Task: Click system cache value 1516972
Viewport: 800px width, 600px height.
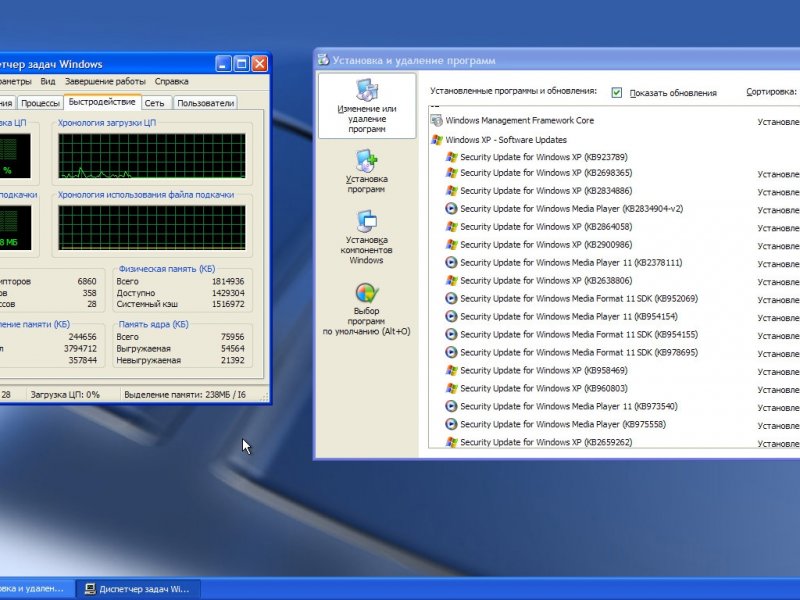Action: click(x=228, y=305)
